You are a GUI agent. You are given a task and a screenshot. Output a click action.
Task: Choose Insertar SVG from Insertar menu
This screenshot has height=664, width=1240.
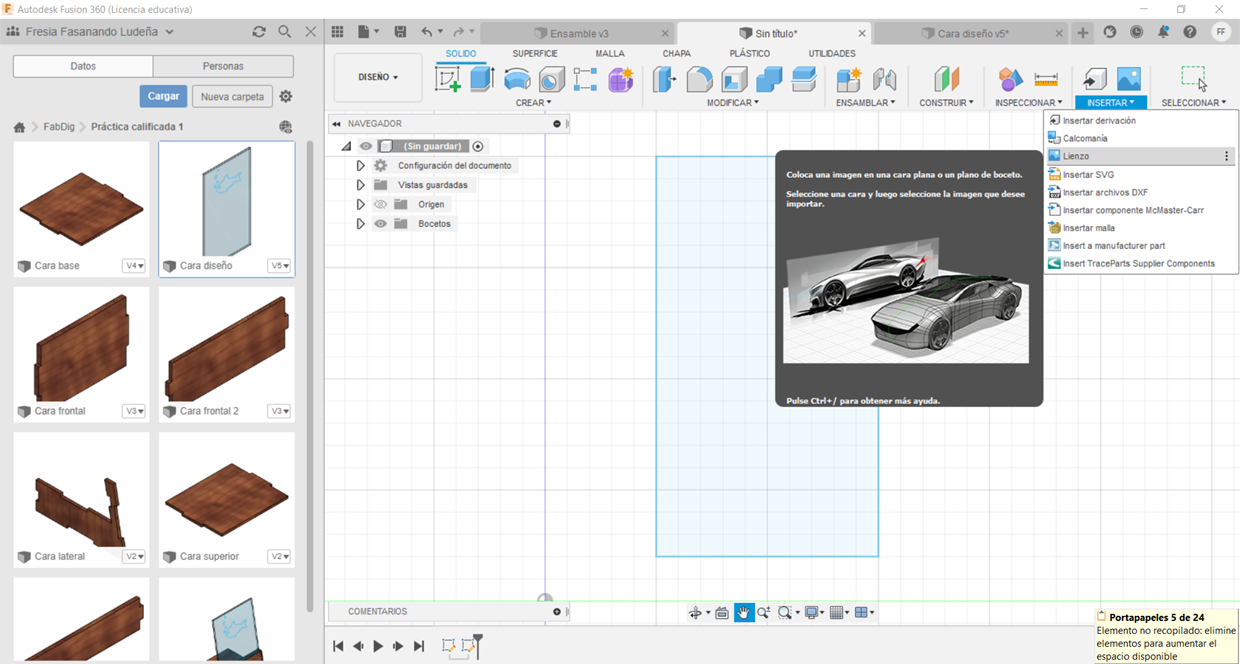coord(1088,175)
